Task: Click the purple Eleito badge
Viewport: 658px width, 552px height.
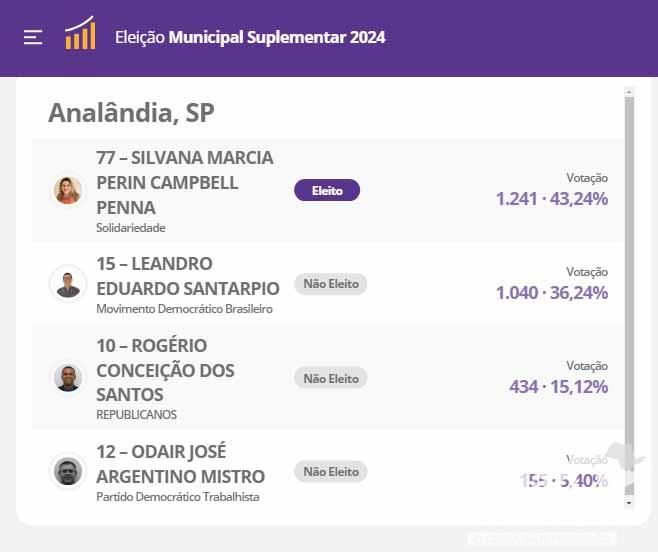Action: click(x=326, y=190)
